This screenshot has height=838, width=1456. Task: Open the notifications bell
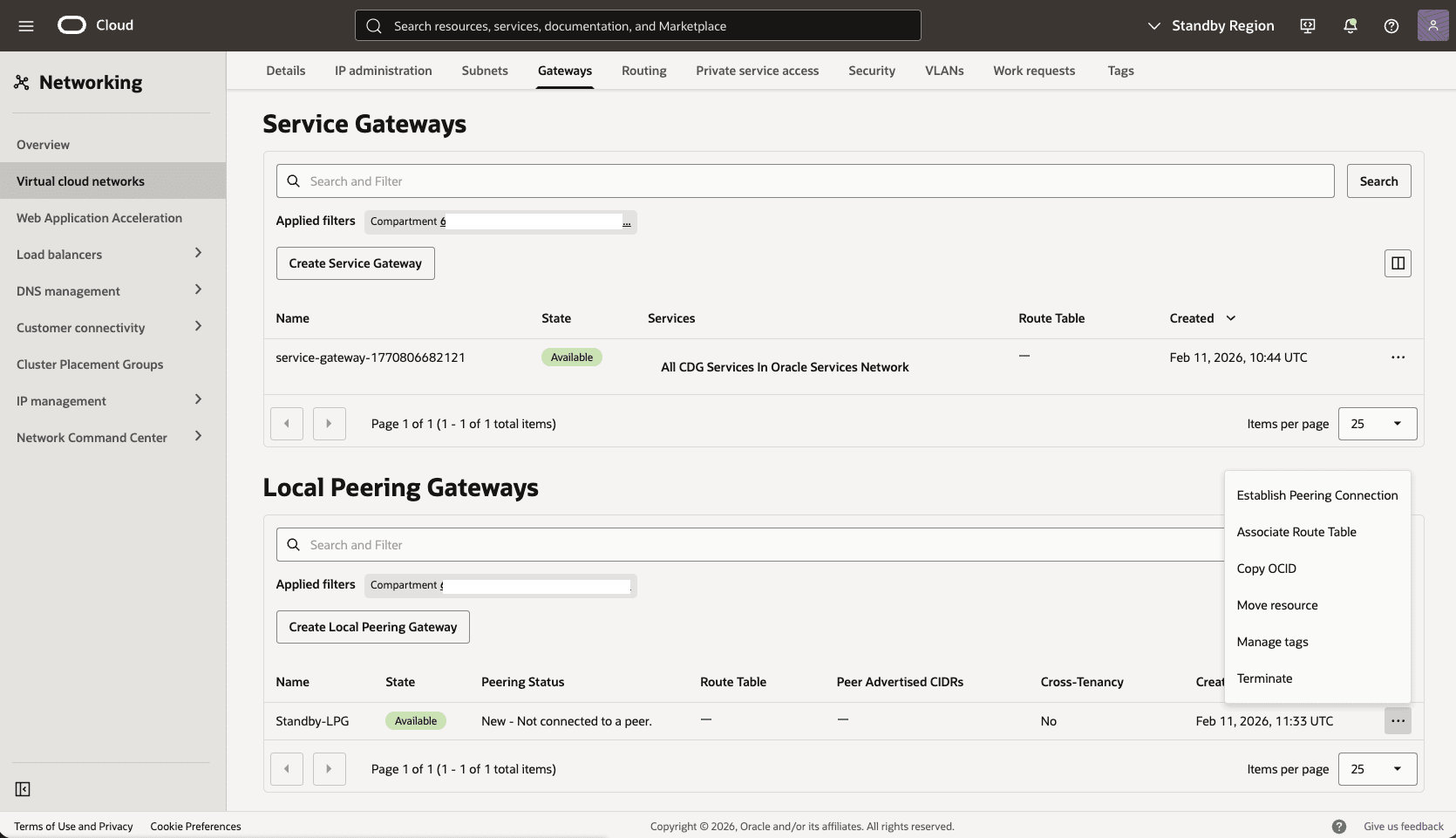1349,25
